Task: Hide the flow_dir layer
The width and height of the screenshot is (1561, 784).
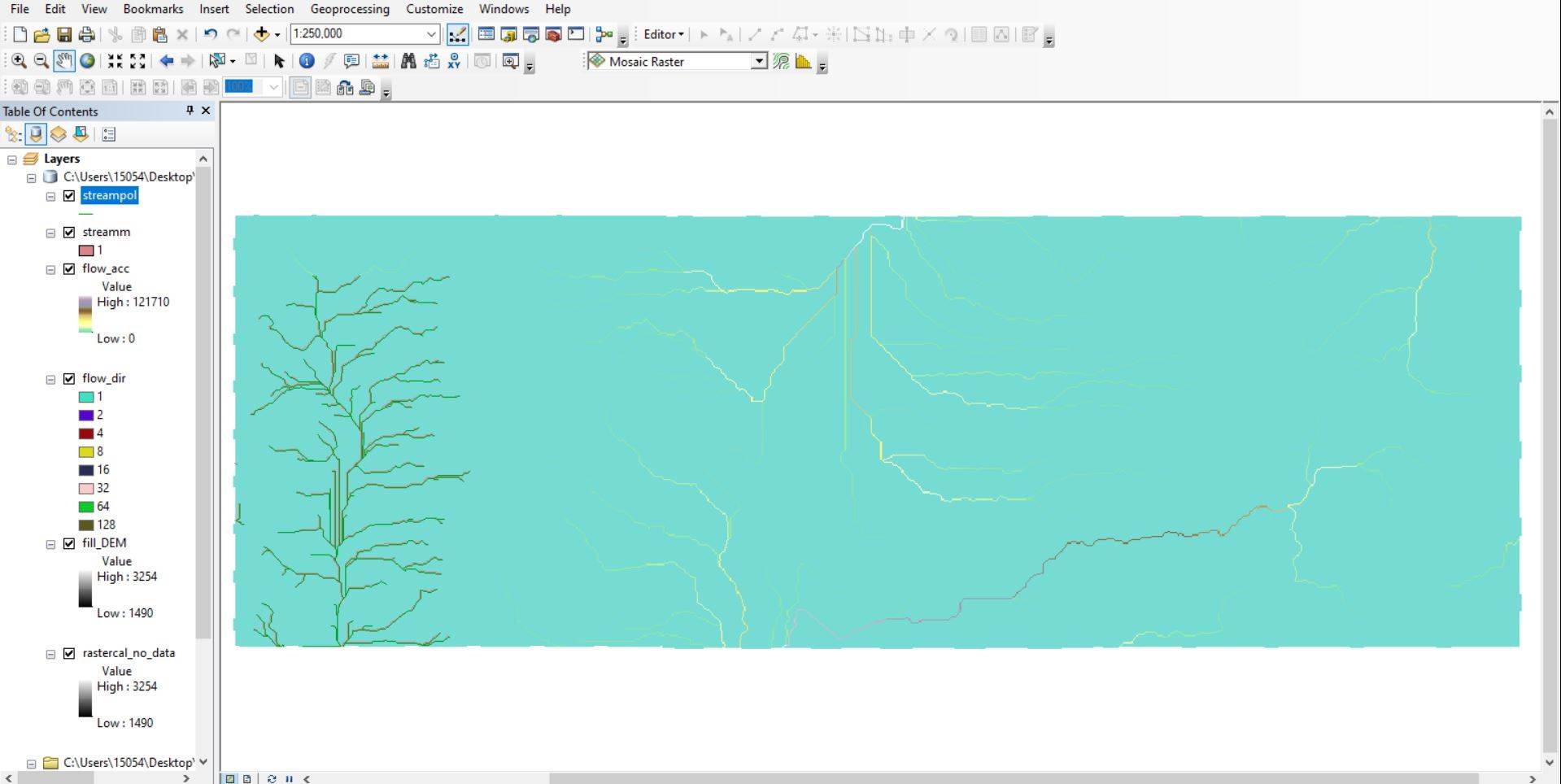Action: pos(69,378)
